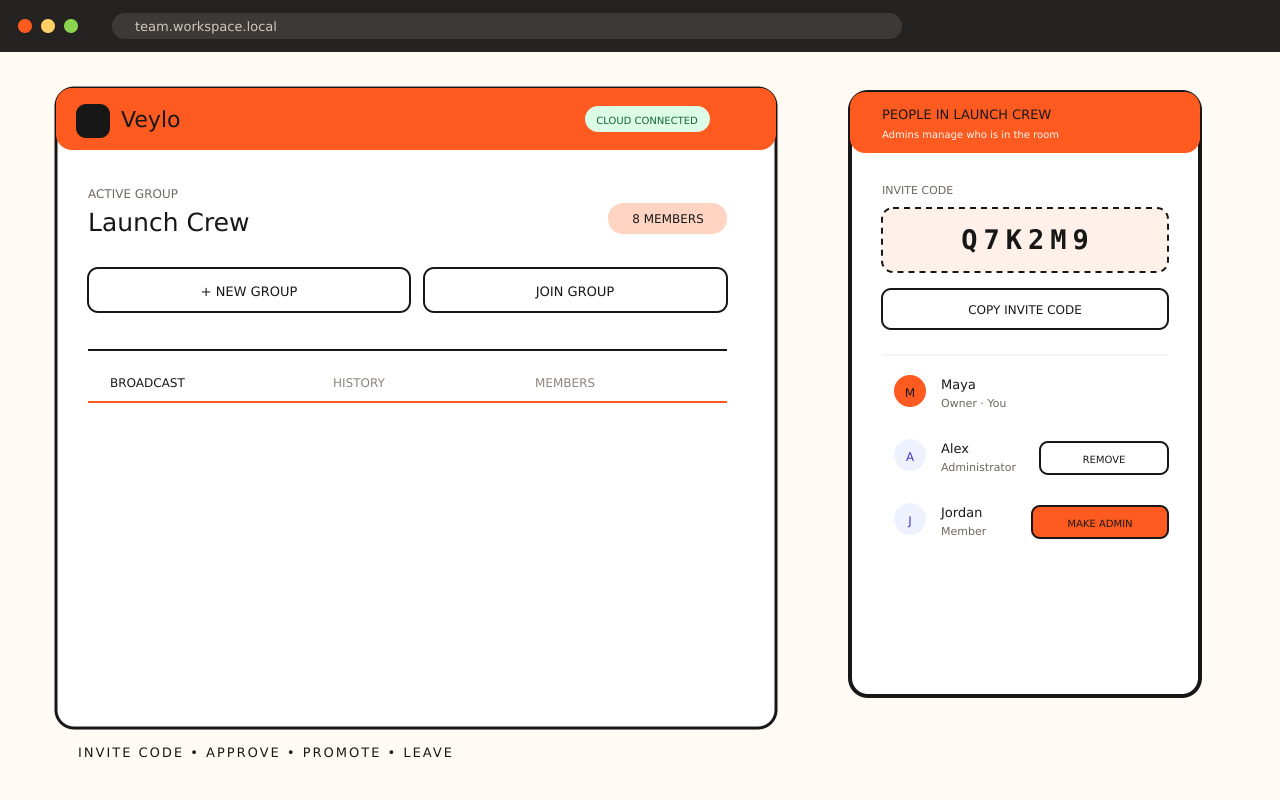Screen dimensions: 1280x800
Task: Remove Alex from the group
Action: coord(1104,458)
